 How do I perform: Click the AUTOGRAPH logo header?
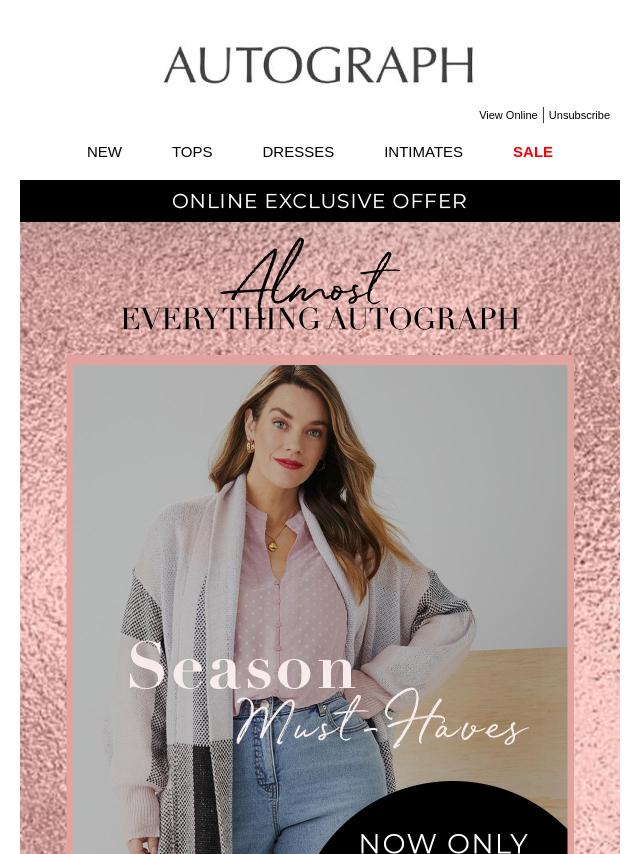pos(319,65)
